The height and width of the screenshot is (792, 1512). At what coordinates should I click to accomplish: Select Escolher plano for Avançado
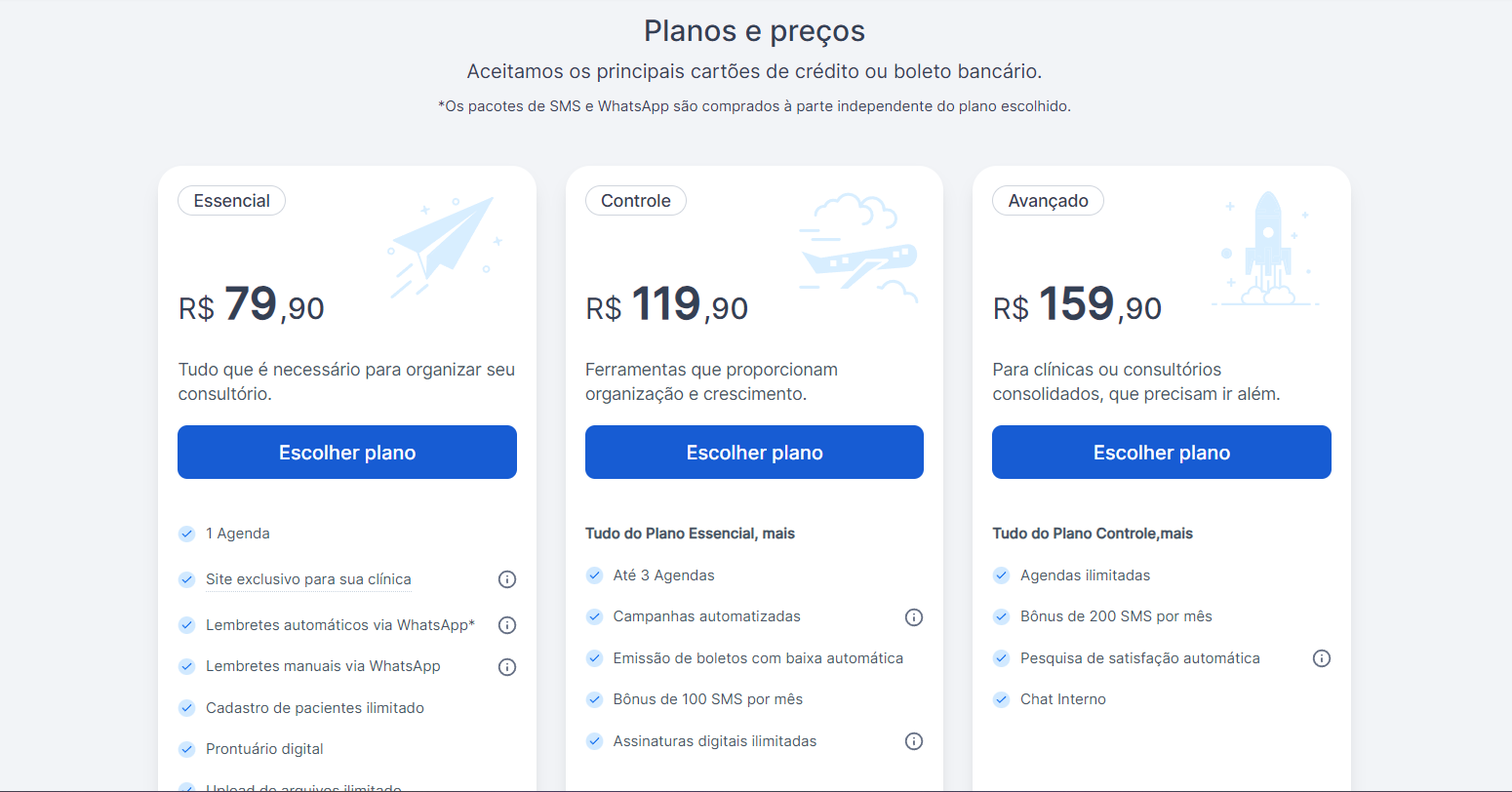(1161, 453)
